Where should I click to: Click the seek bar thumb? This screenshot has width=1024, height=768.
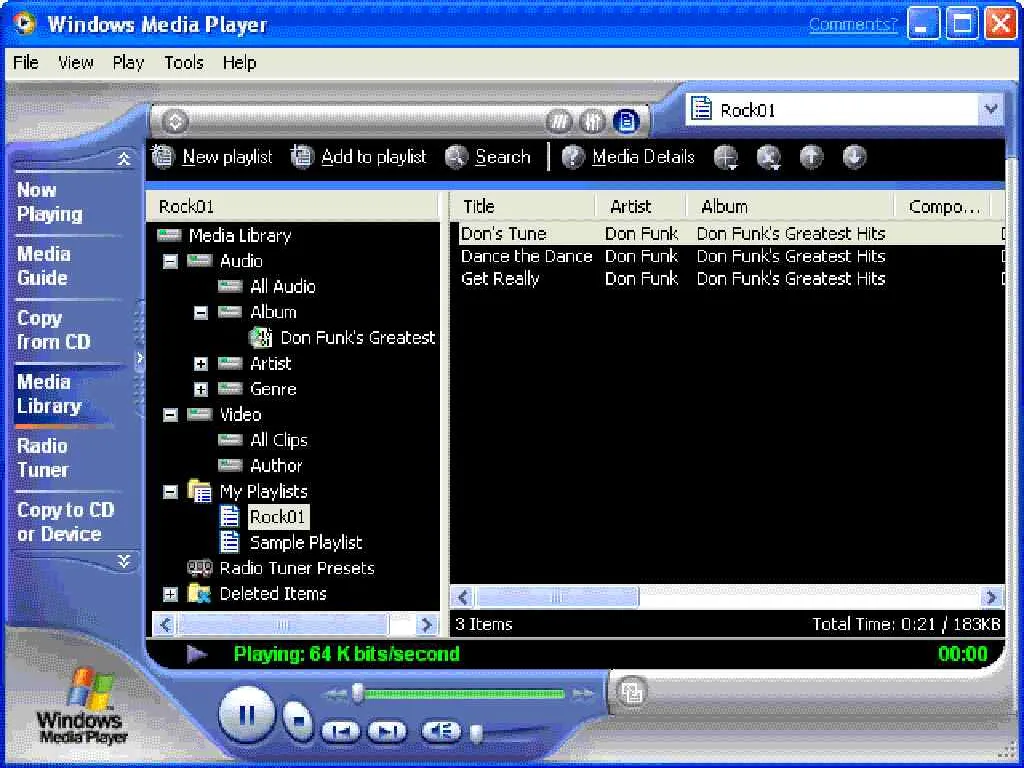[x=357, y=694]
